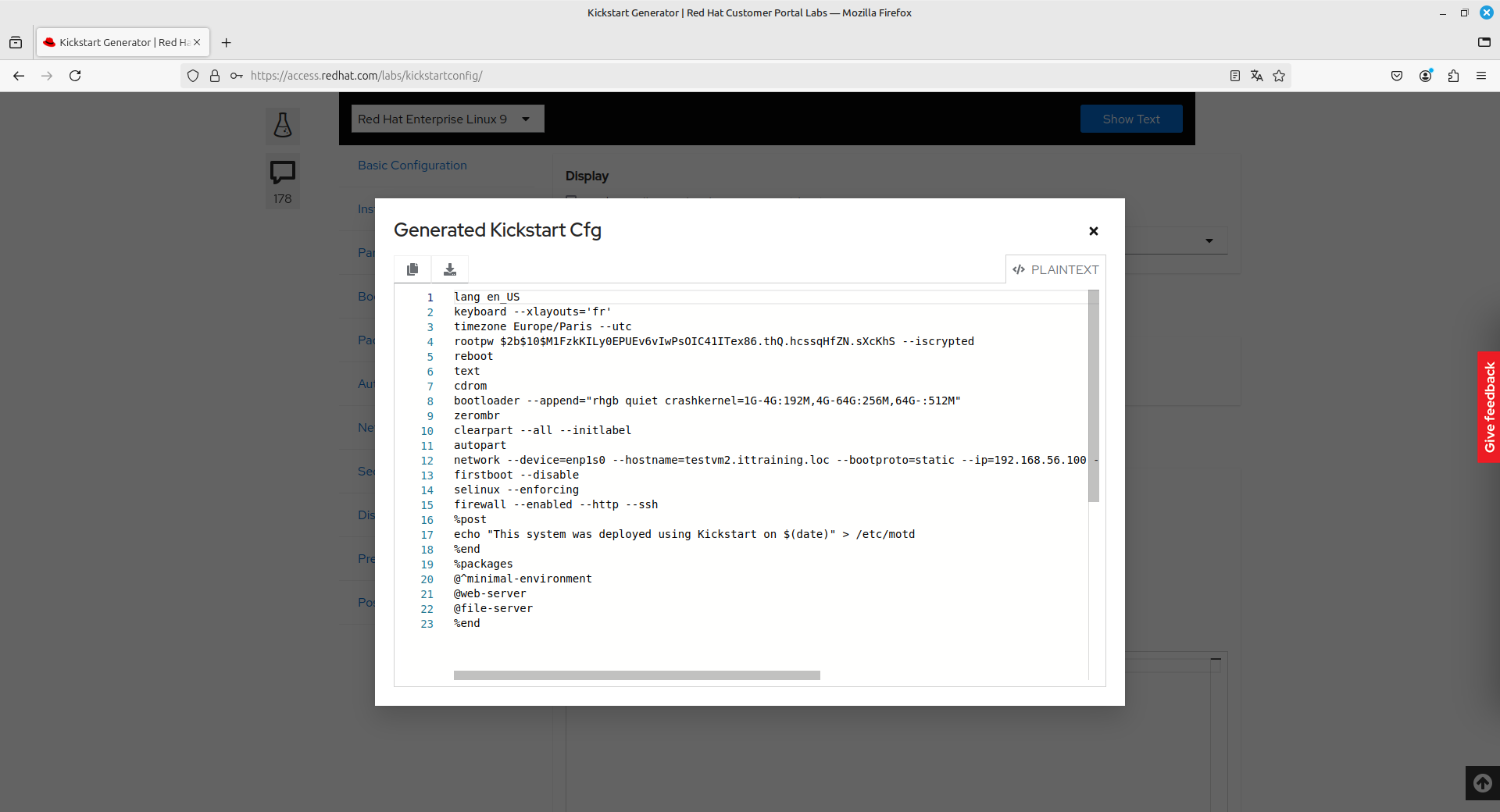The image size is (1500, 812).
Task: Go back to previous page
Action: 19,76
